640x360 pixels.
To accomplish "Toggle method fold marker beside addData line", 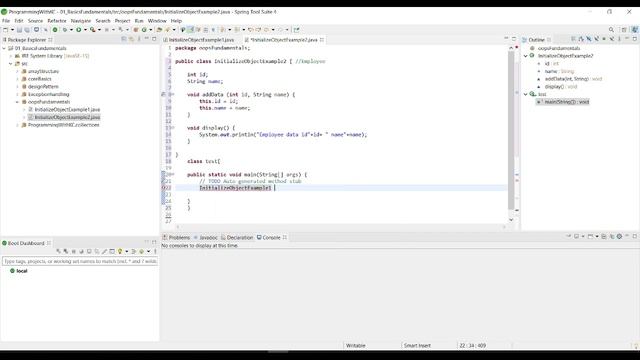I will (173, 94).
